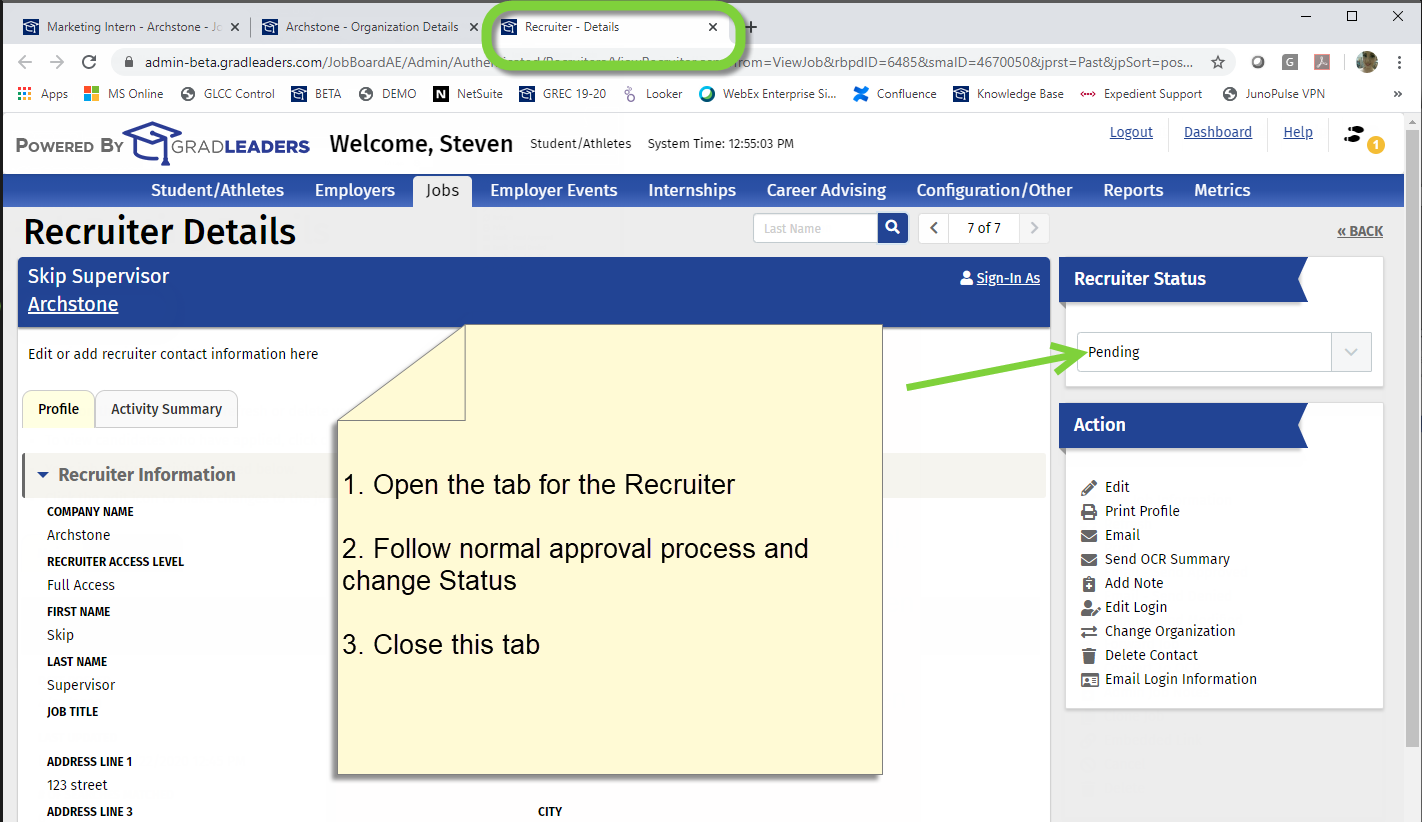The height and width of the screenshot is (822, 1422).
Task: Open the Recruiter Status dropdown
Action: (1224, 352)
